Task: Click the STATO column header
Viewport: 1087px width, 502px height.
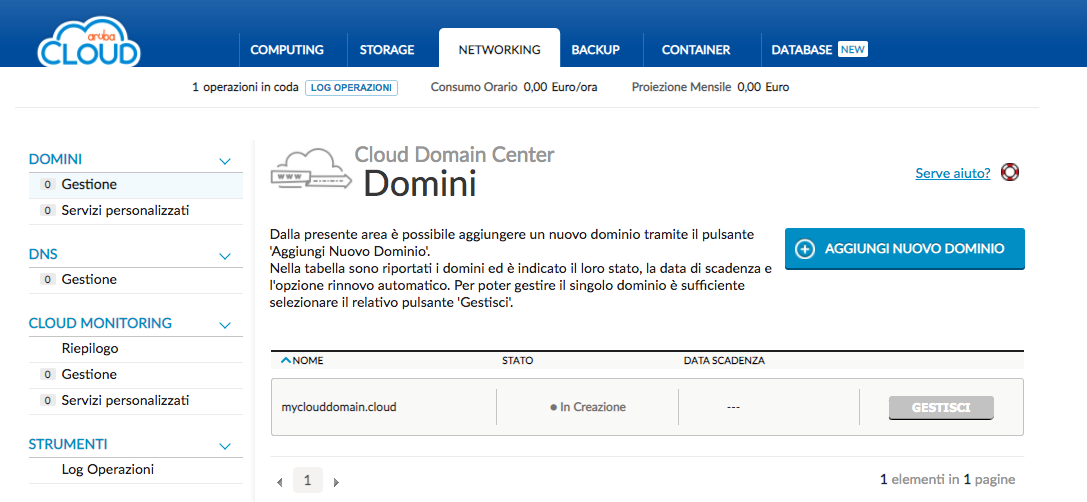Action: pos(517,361)
